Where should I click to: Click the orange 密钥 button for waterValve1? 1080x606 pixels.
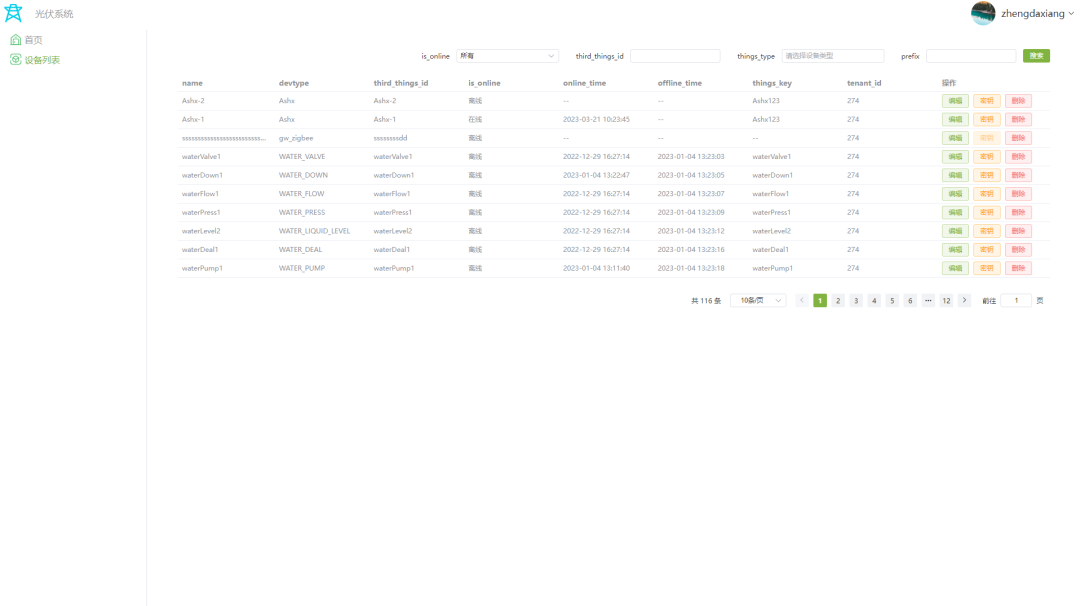point(986,156)
